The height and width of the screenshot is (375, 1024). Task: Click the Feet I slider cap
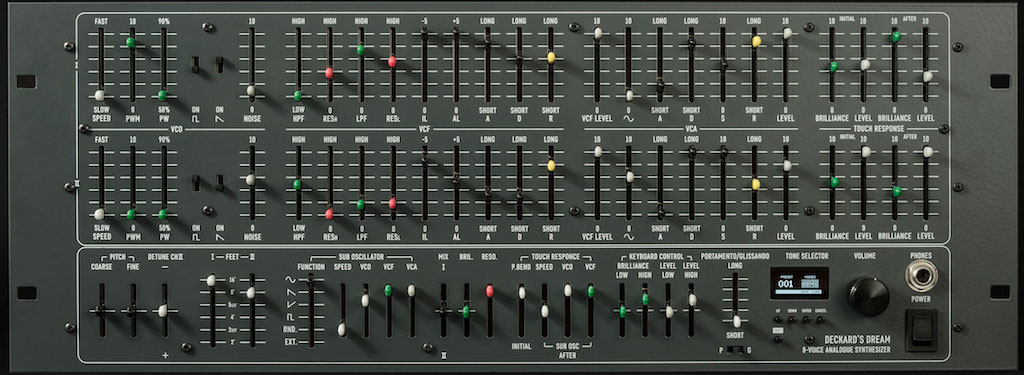(211, 280)
